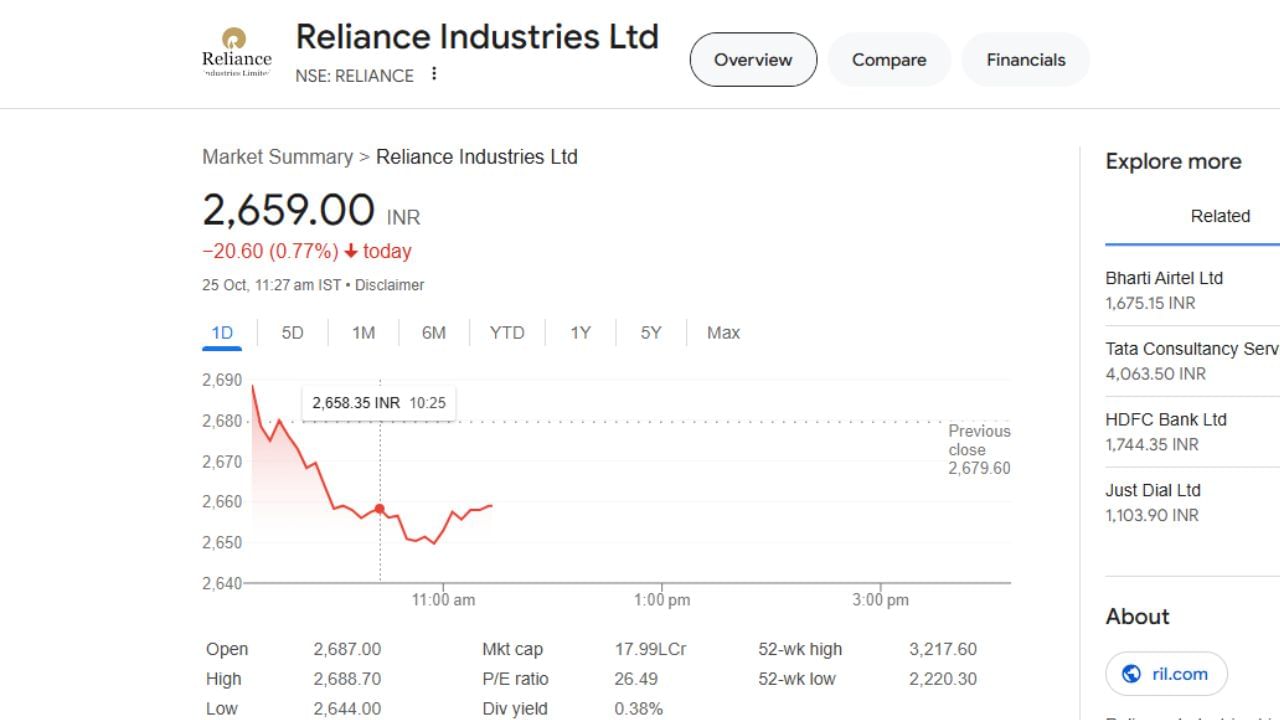Click the current price 2,659.00
The height and width of the screenshot is (720, 1280).
pyautogui.click(x=288, y=211)
